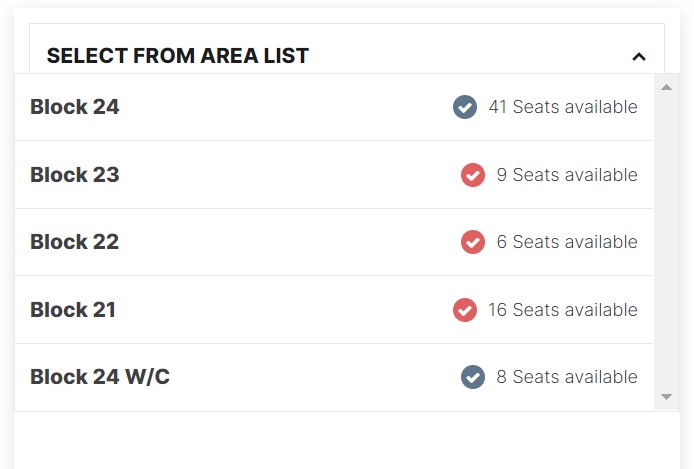Collapse the area list with the chevron arrow
Image resolution: width=694 pixels, height=469 pixels.
639,57
